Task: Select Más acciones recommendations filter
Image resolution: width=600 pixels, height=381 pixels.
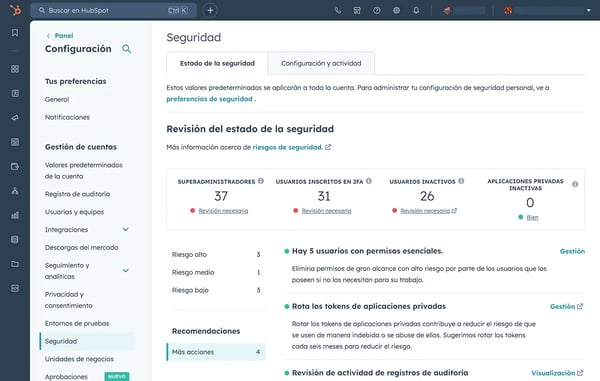Action: [x=216, y=352]
